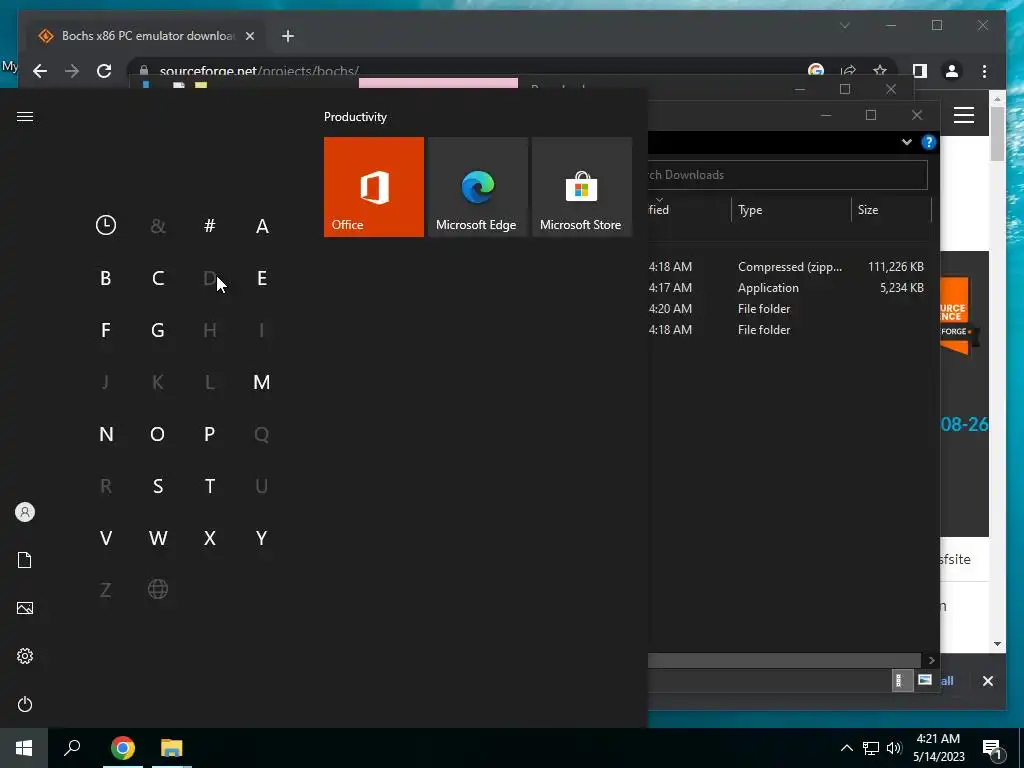1024x768 pixels.
Task: Jump to apps starting with G
Action: click(157, 330)
